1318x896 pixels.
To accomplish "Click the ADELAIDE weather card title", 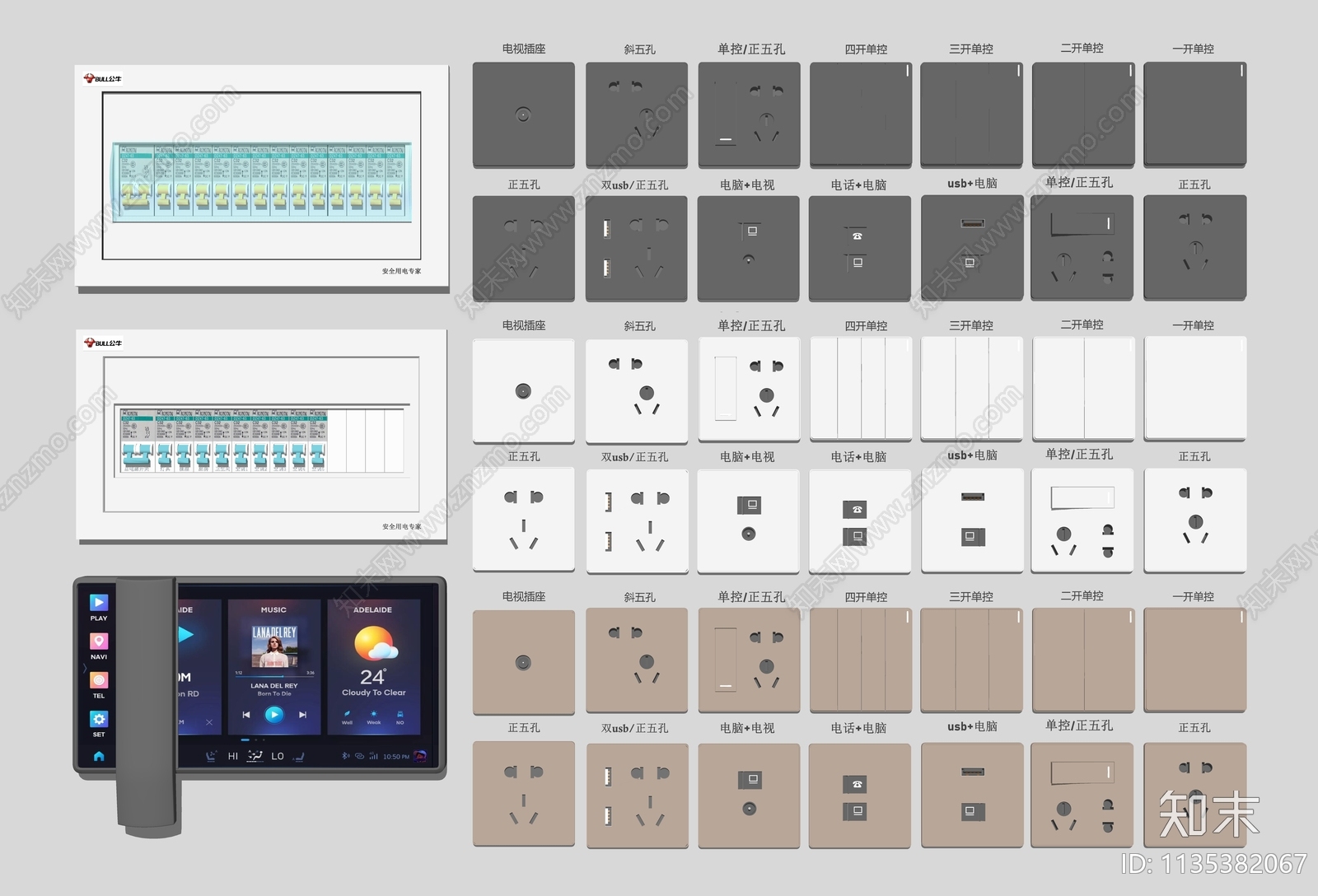I will point(372,610).
